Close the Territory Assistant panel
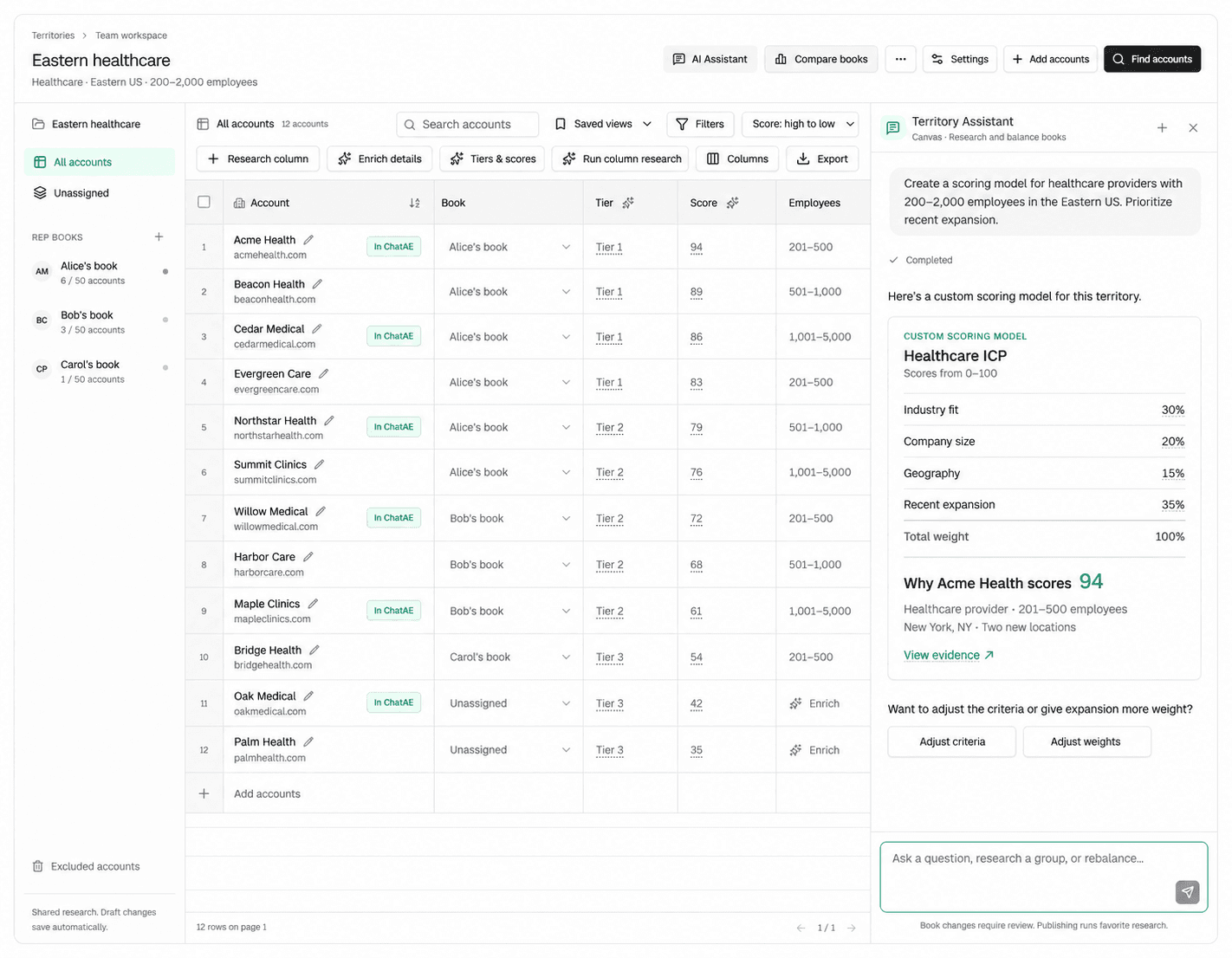The height and width of the screenshot is (958, 1232). tap(1193, 128)
